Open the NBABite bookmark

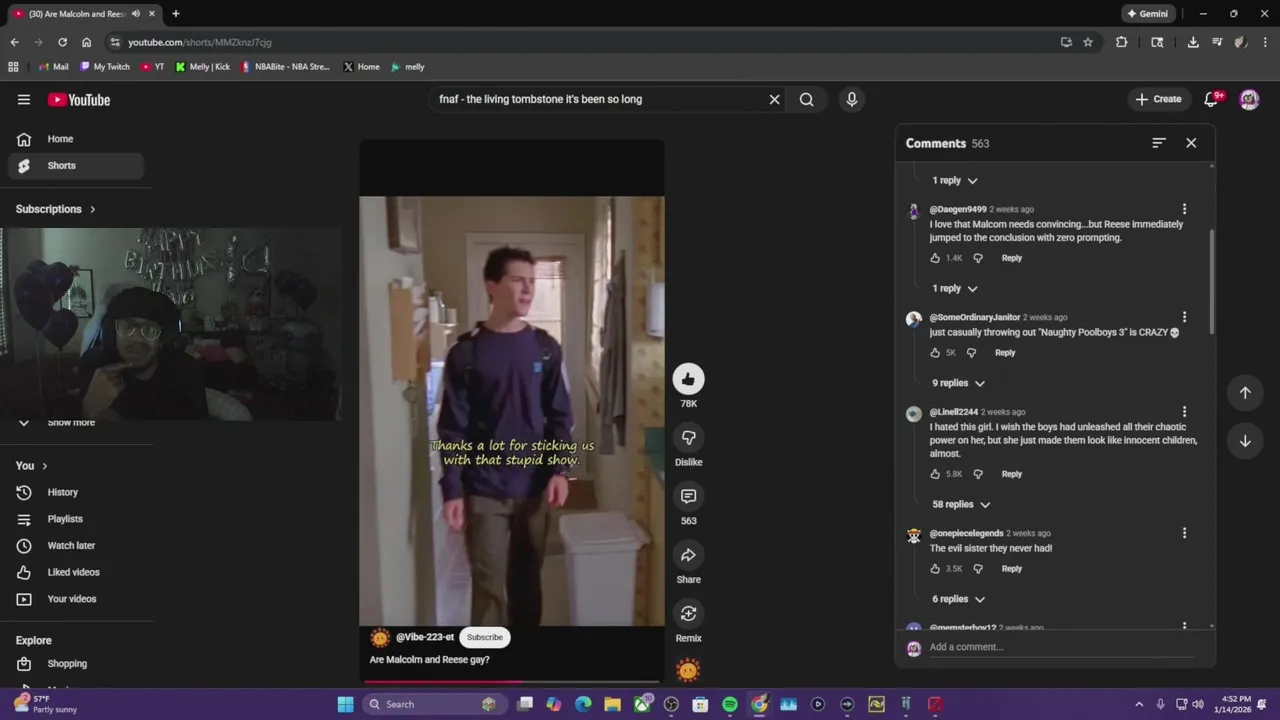(285, 67)
